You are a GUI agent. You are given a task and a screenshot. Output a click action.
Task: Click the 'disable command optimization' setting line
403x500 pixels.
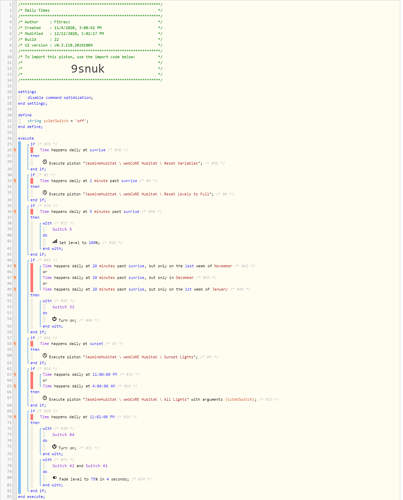[x=60, y=98]
